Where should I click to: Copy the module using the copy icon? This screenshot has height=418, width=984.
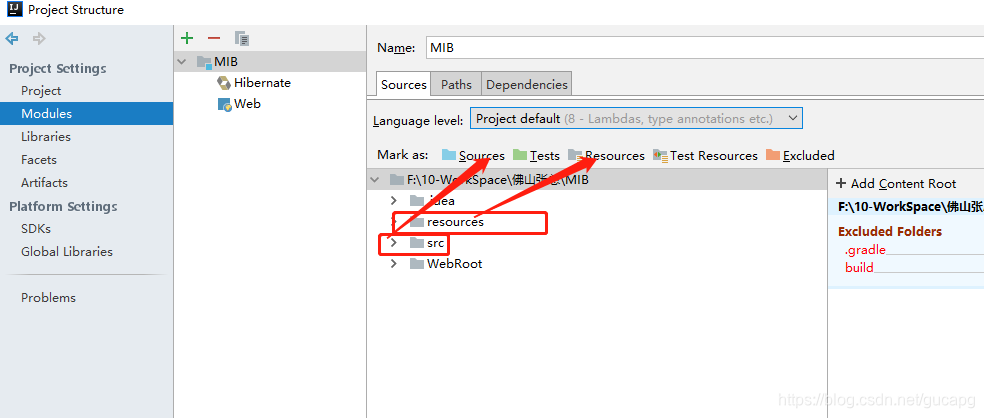[242, 38]
